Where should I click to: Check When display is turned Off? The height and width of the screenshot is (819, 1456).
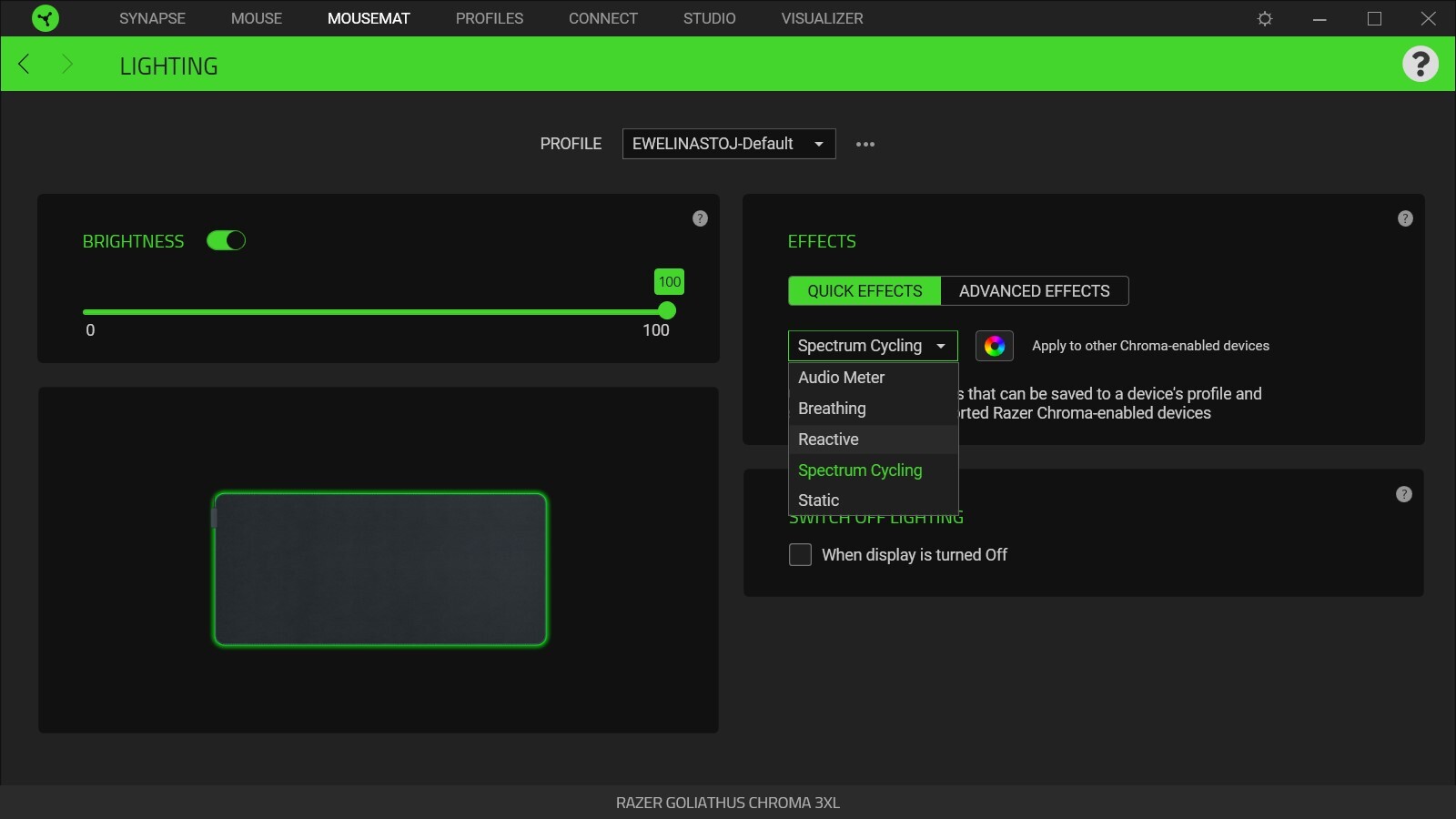pyautogui.click(x=800, y=554)
